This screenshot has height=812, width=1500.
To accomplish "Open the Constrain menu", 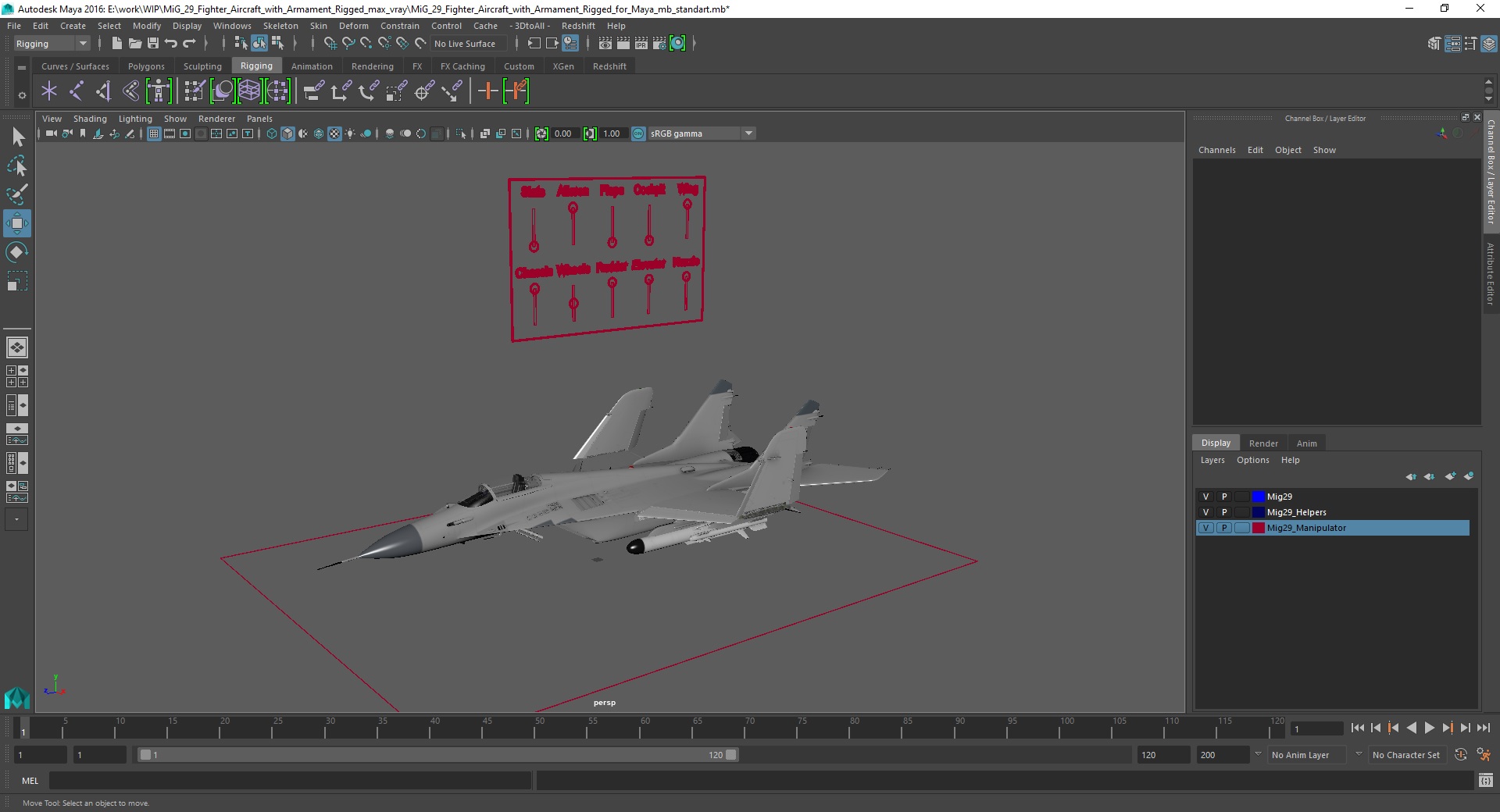I will tap(400, 26).
